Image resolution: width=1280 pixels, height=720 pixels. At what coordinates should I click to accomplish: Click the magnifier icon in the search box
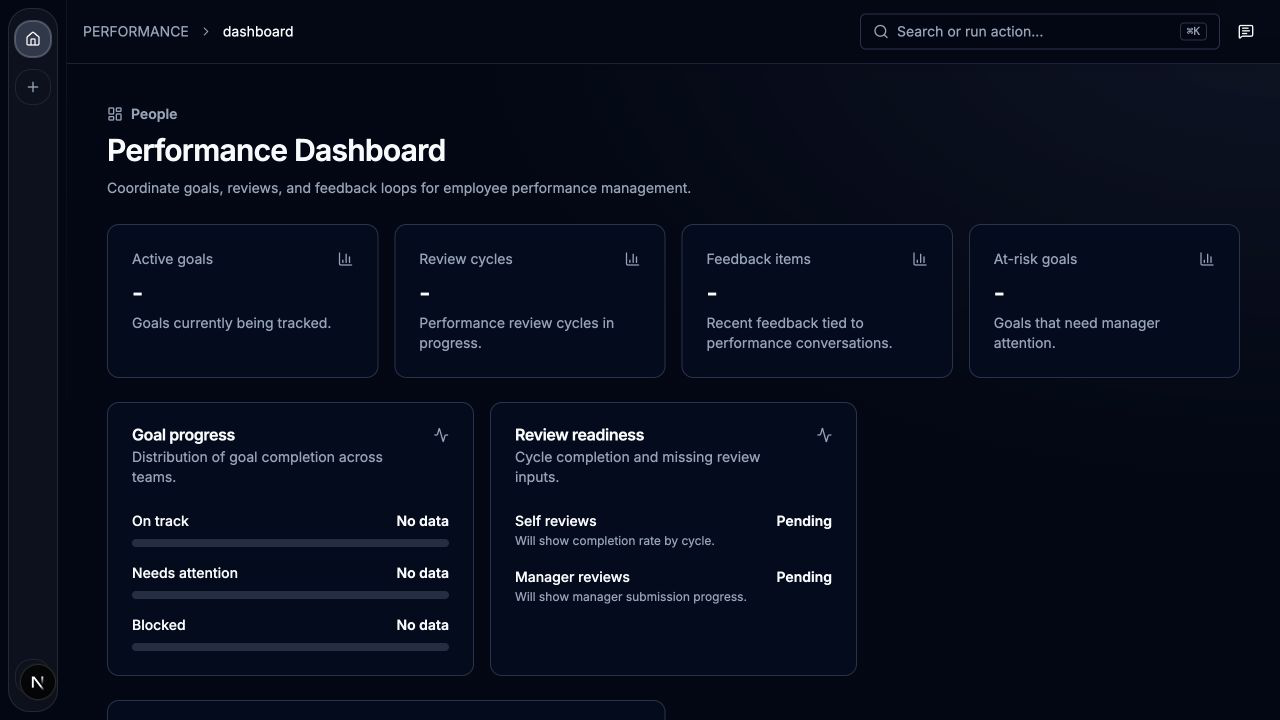[x=881, y=32]
